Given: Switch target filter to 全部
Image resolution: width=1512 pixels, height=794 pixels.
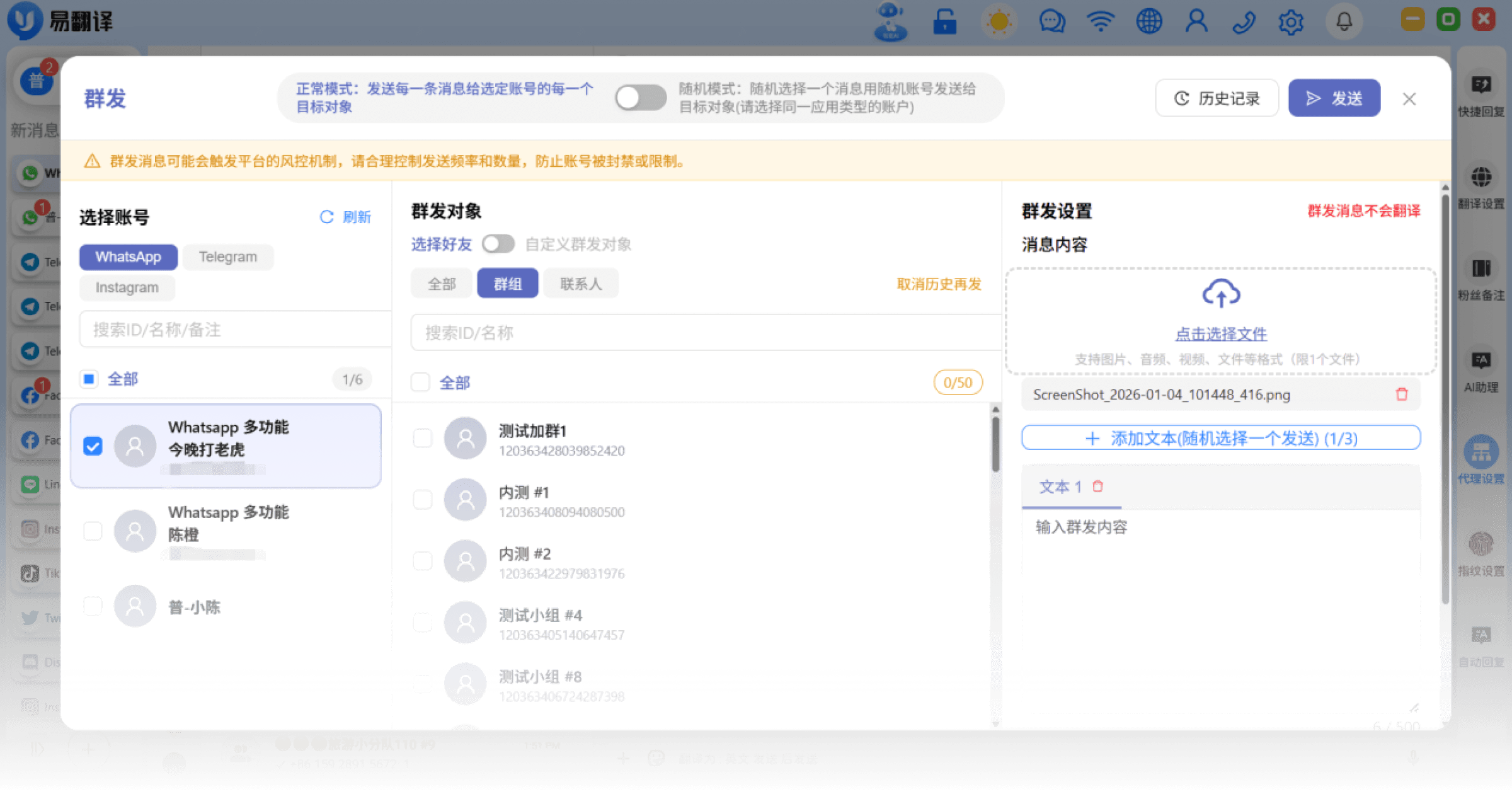Looking at the screenshot, I should point(442,284).
